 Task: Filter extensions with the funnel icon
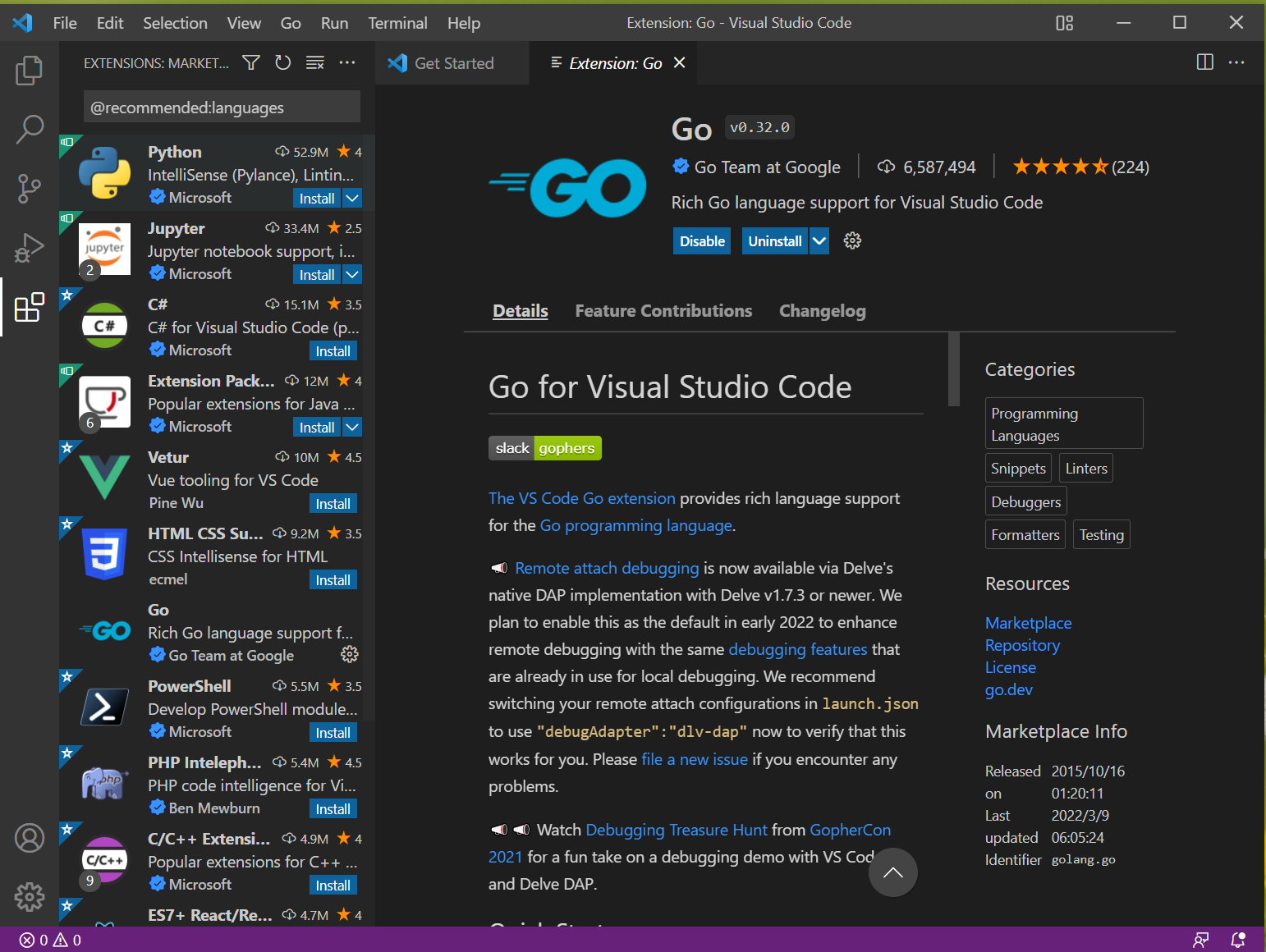pyautogui.click(x=251, y=62)
